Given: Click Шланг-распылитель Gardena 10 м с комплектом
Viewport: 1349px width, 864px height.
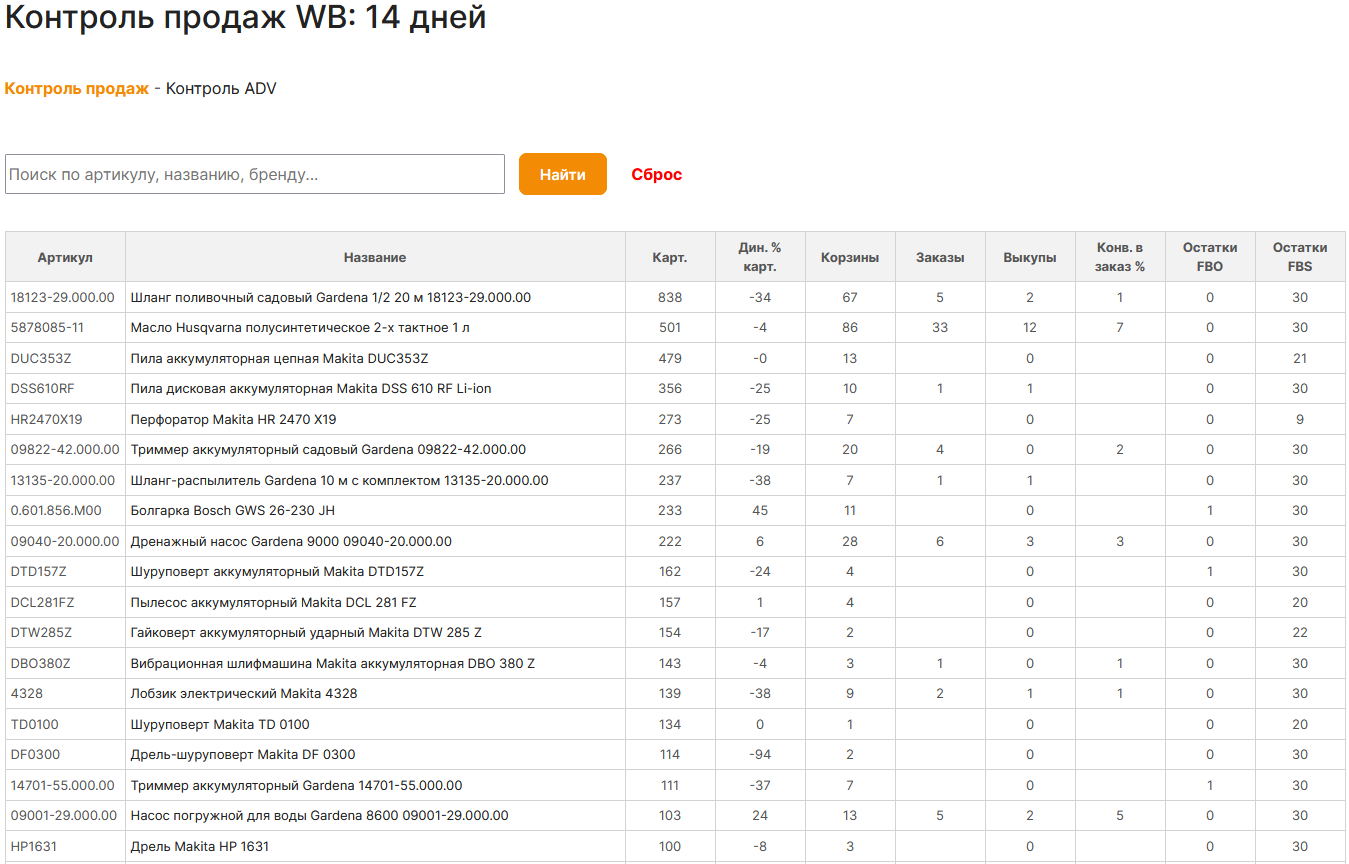Looking at the screenshot, I should click(x=340, y=480).
